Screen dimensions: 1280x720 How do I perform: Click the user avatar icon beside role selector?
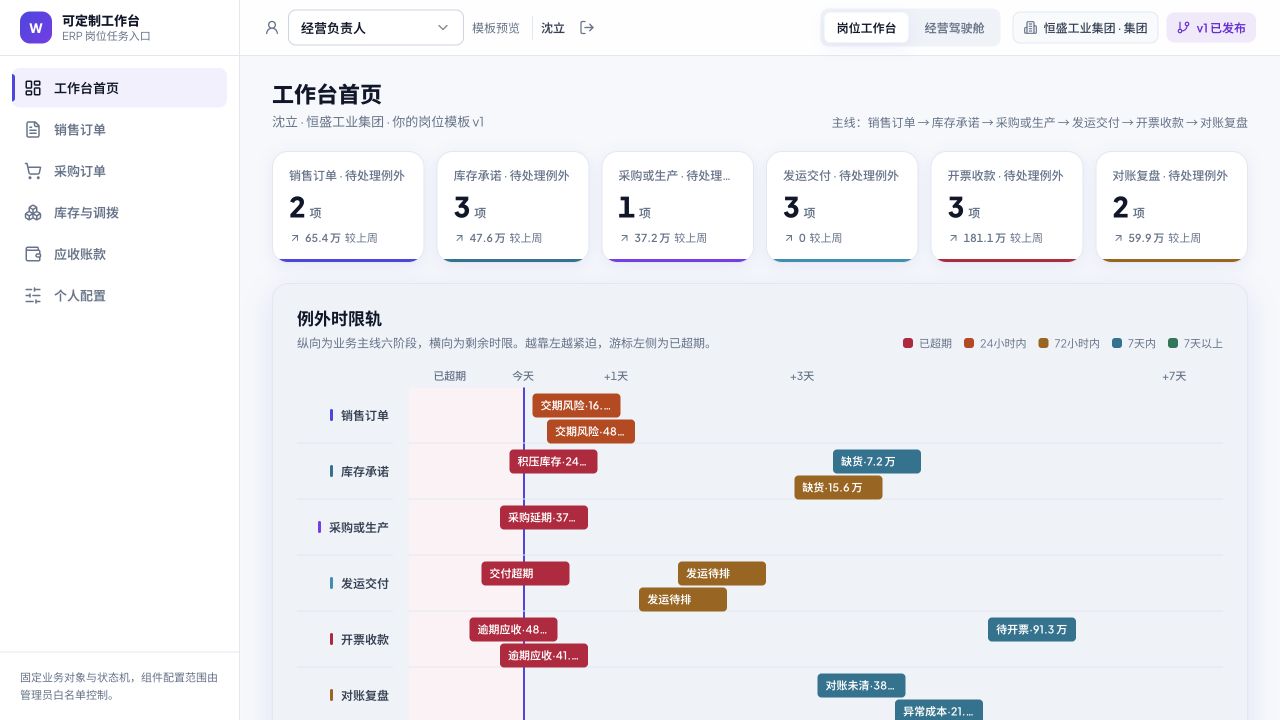(x=272, y=28)
